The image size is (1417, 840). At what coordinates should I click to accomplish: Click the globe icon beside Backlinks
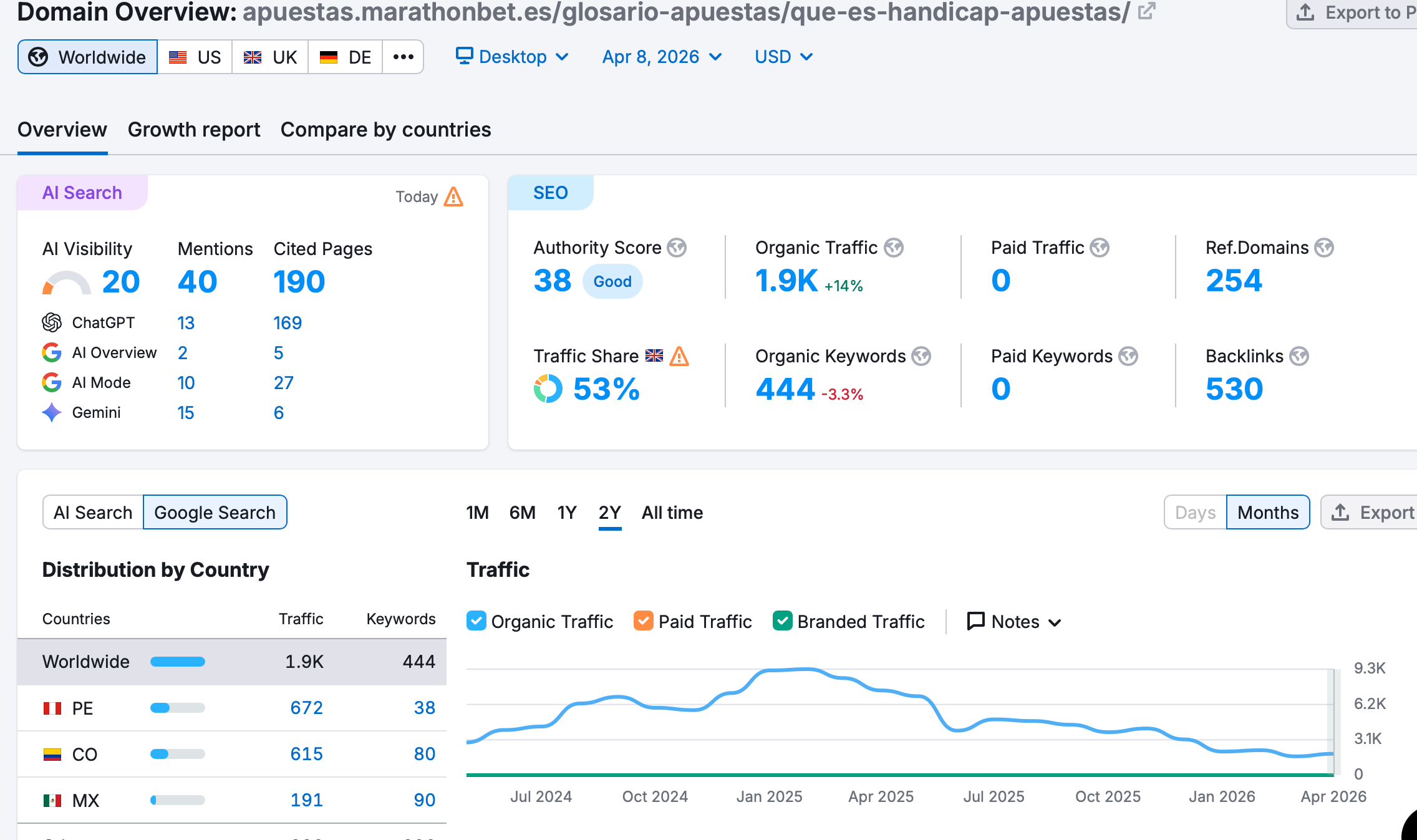(x=1299, y=356)
